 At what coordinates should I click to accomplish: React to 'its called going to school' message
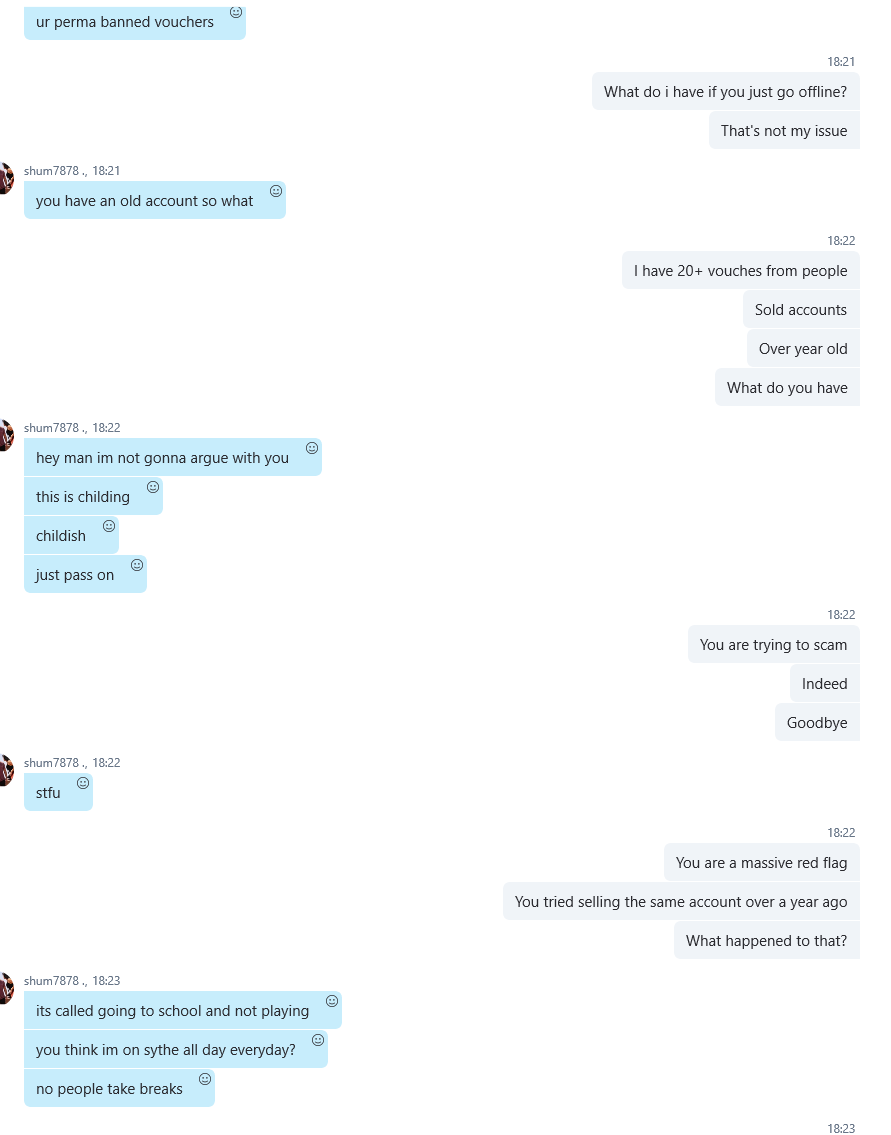point(332,1001)
